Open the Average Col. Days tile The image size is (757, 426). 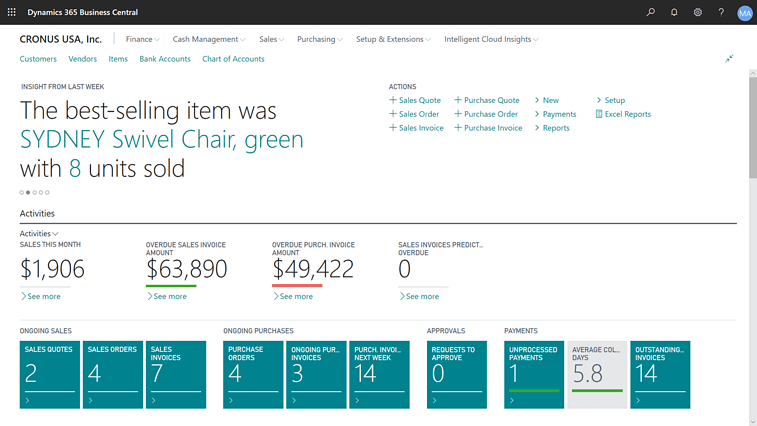597,375
